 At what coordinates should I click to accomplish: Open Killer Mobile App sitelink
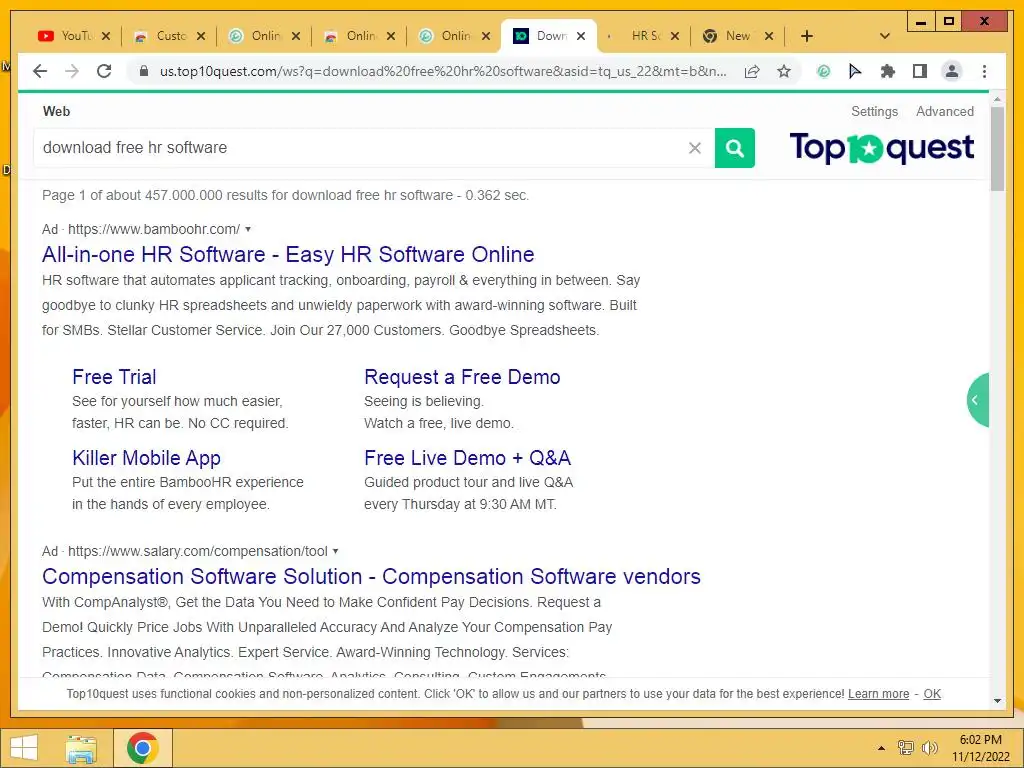[x=146, y=458]
